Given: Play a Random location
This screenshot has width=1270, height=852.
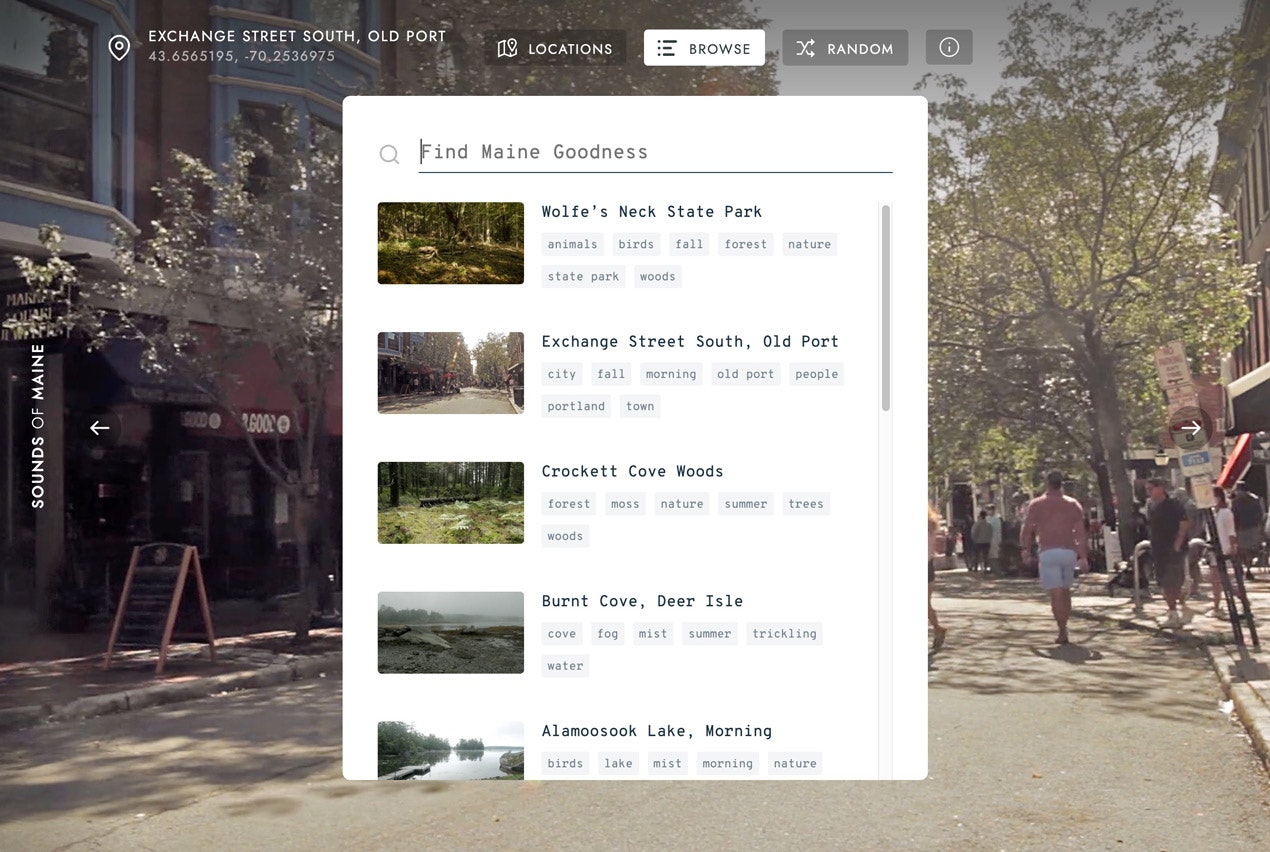Looking at the screenshot, I should 845,48.
